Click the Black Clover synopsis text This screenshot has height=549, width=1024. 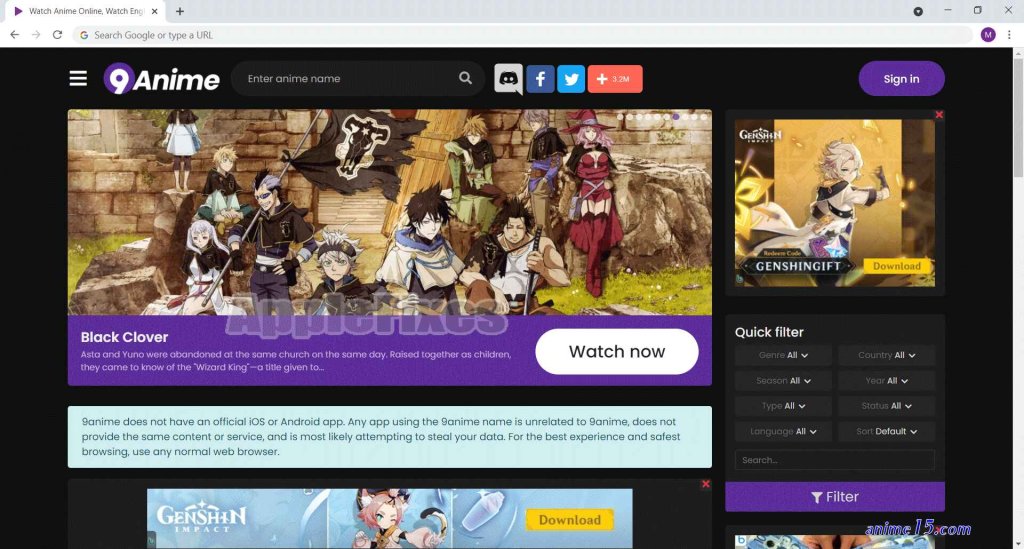[296, 360]
